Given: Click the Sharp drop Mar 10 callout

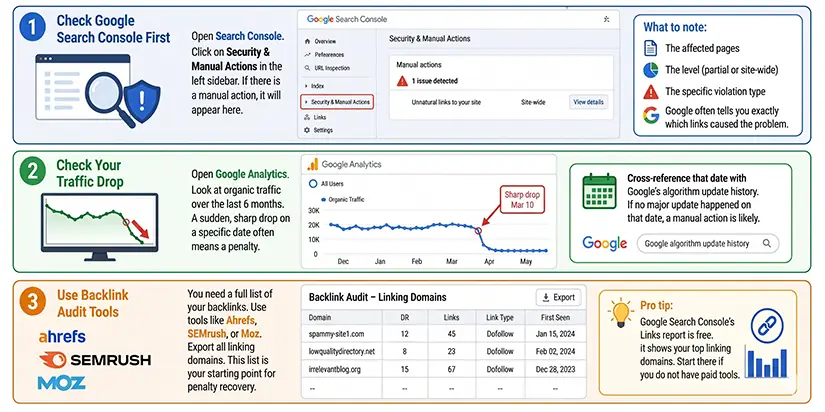Looking at the screenshot, I should (x=522, y=199).
